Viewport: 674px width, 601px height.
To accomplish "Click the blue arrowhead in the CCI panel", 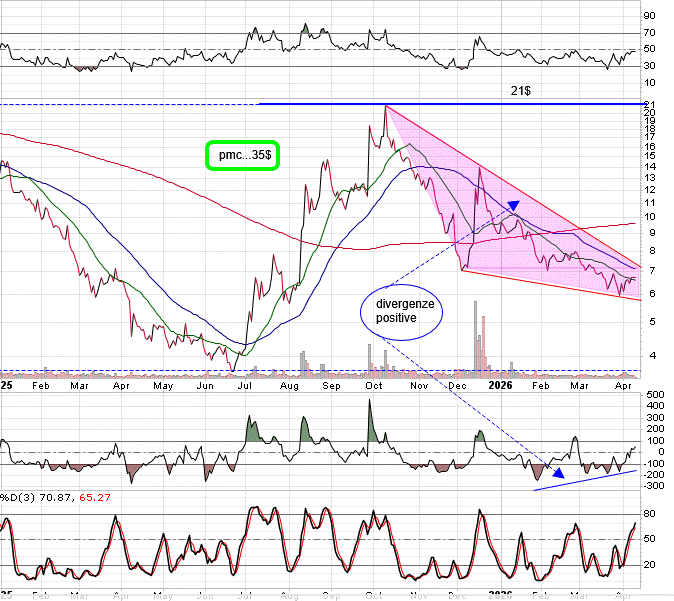I will click(560, 471).
